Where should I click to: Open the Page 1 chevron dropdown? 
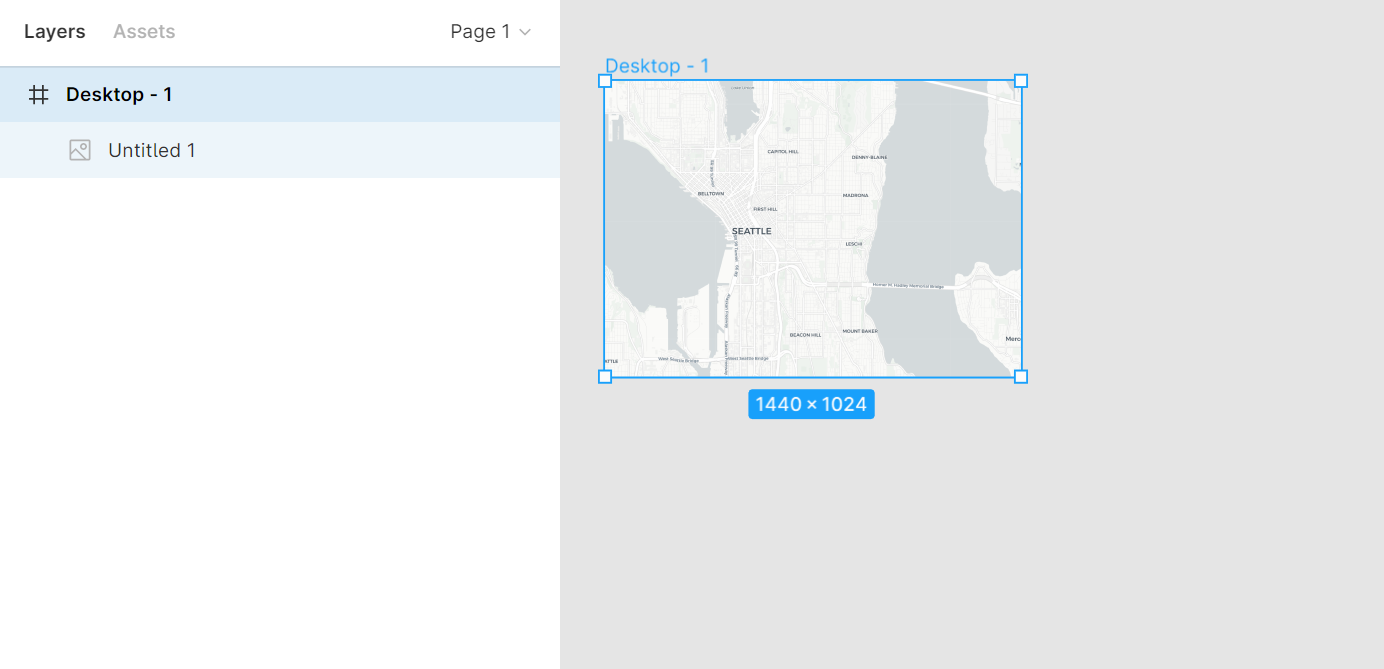tap(525, 32)
